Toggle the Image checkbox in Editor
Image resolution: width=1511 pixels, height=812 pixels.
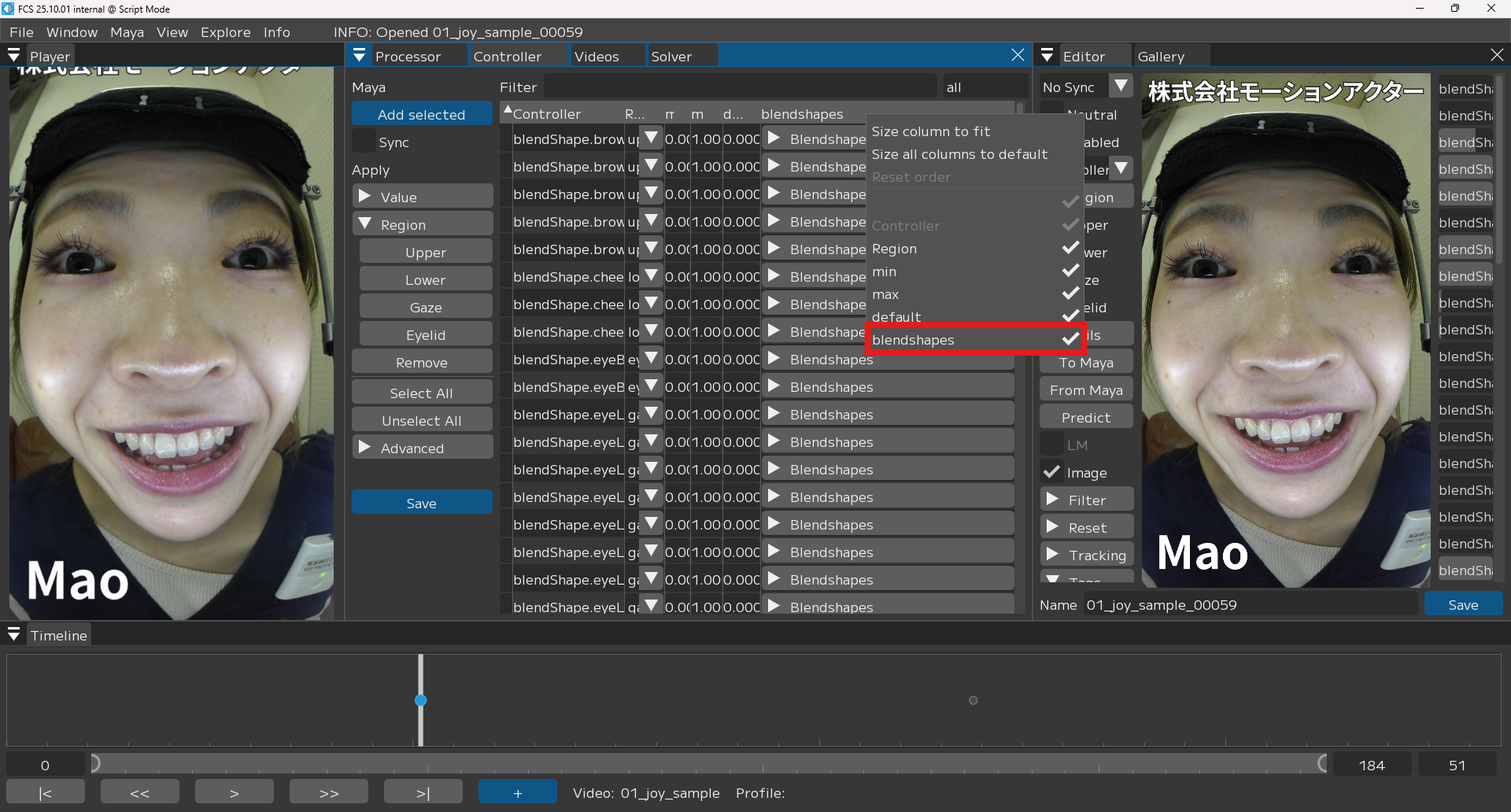(x=1051, y=472)
